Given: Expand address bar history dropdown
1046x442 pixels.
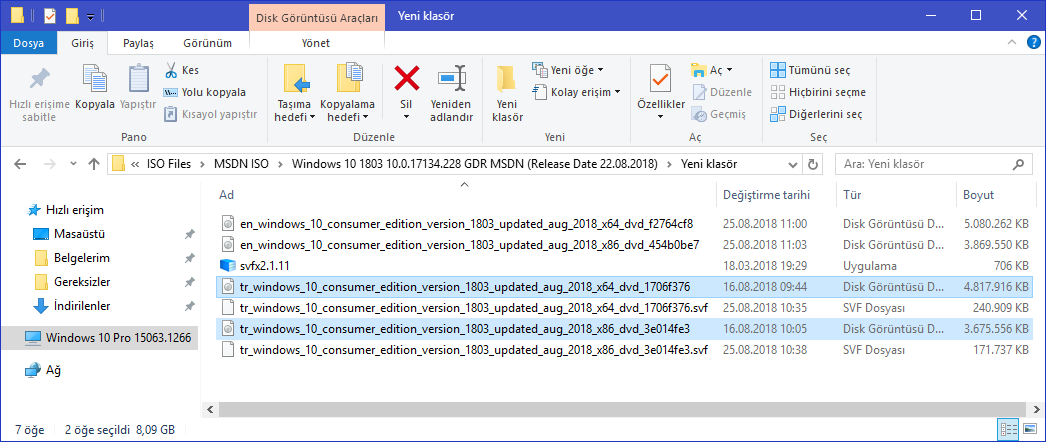Looking at the screenshot, I should click(793, 164).
